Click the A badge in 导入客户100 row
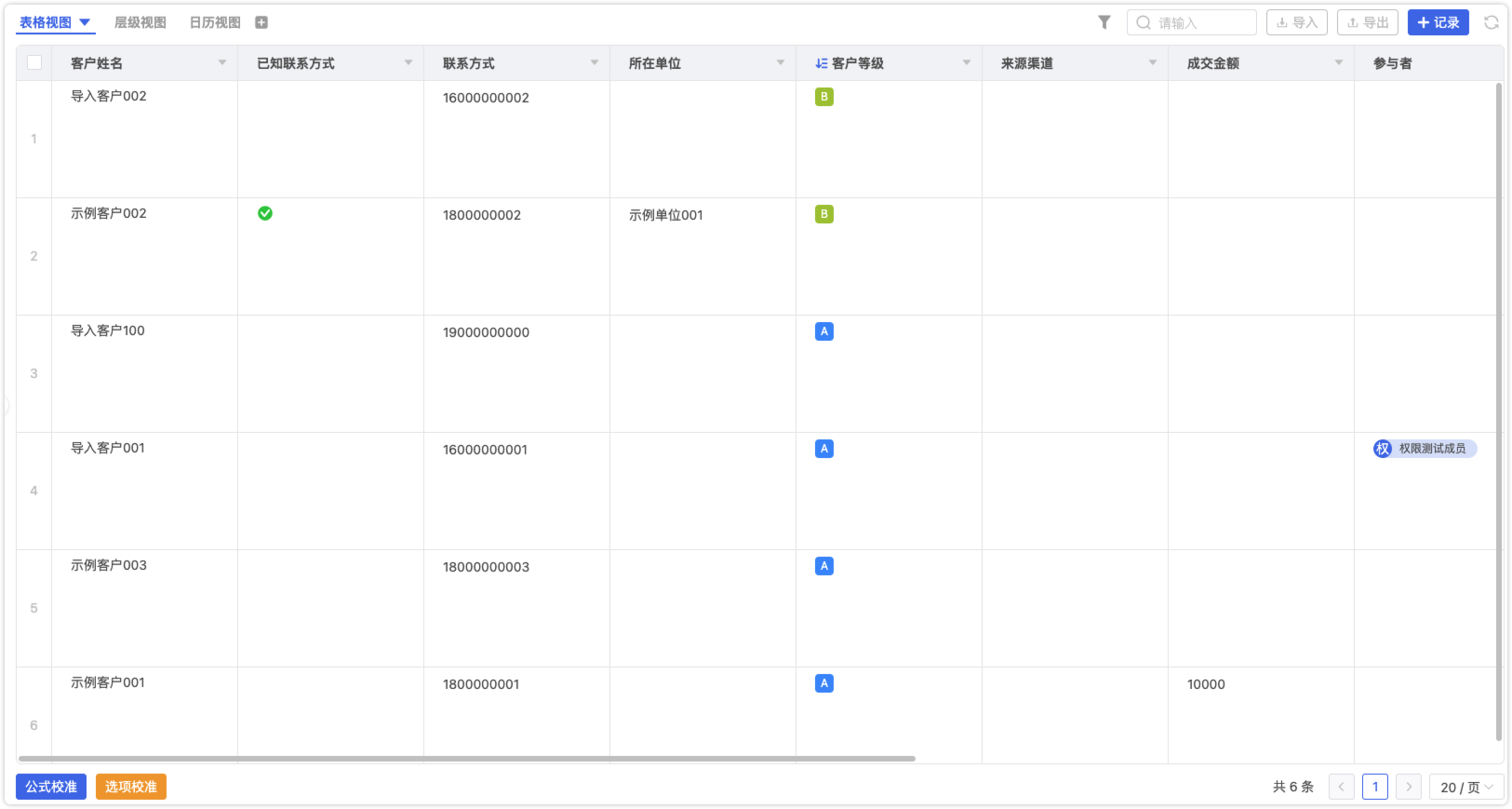The width and height of the screenshot is (1512, 809). (x=824, y=331)
